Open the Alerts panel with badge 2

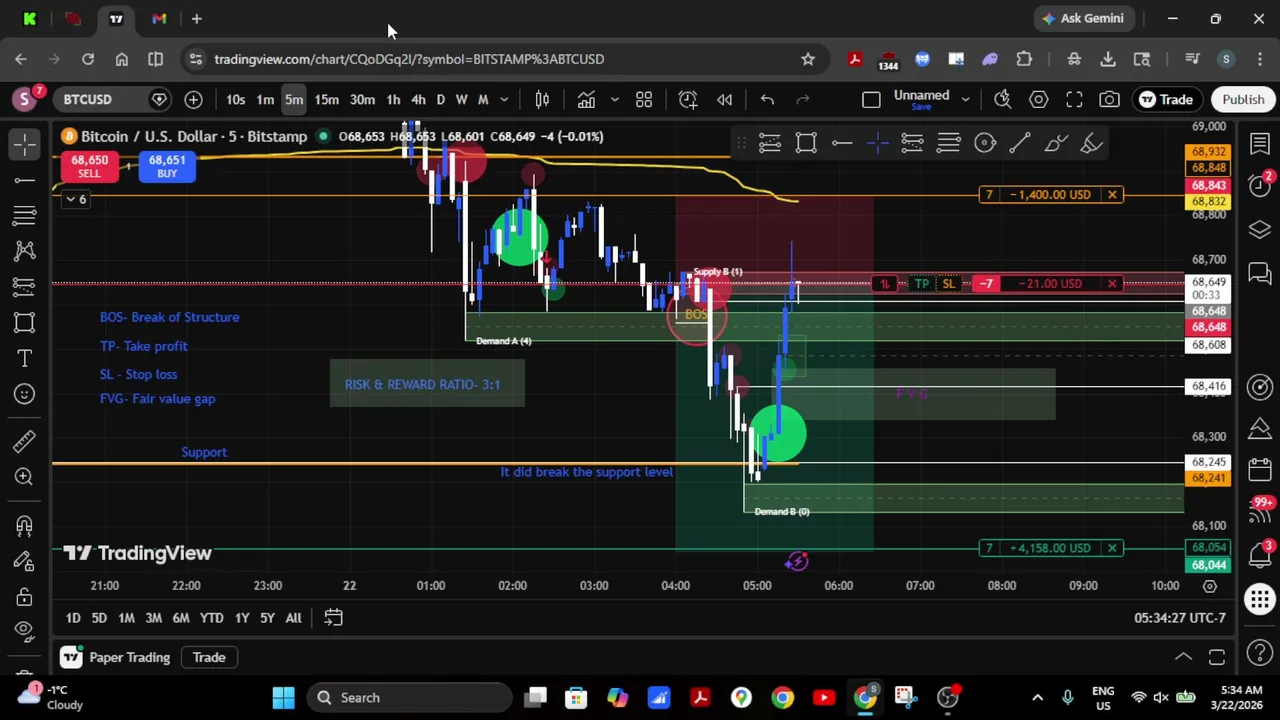click(1259, 187)
